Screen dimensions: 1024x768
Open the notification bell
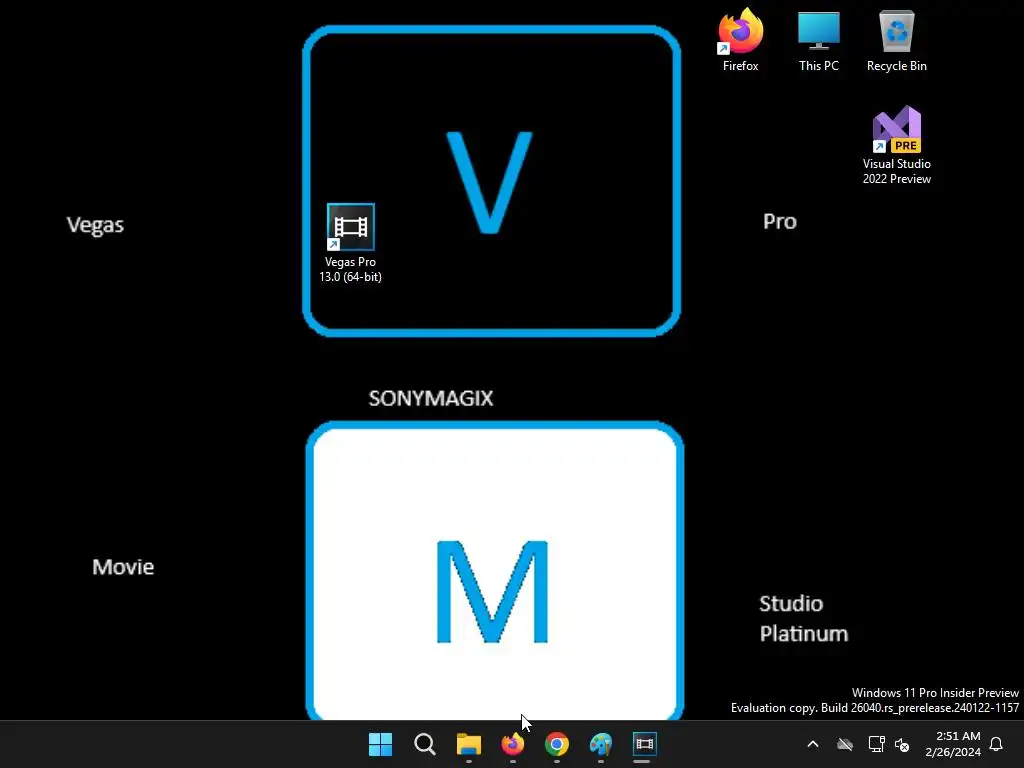tap(997, 744)
